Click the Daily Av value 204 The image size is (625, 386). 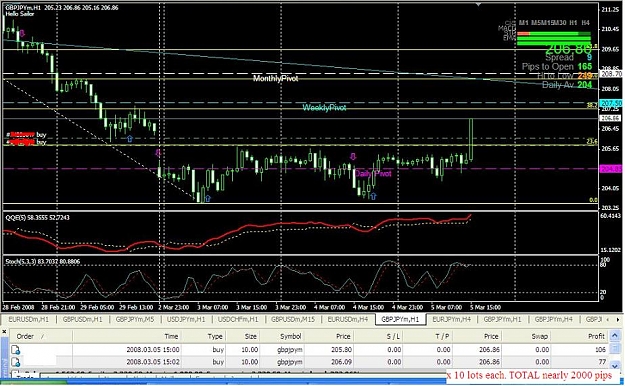pos(585,85)
